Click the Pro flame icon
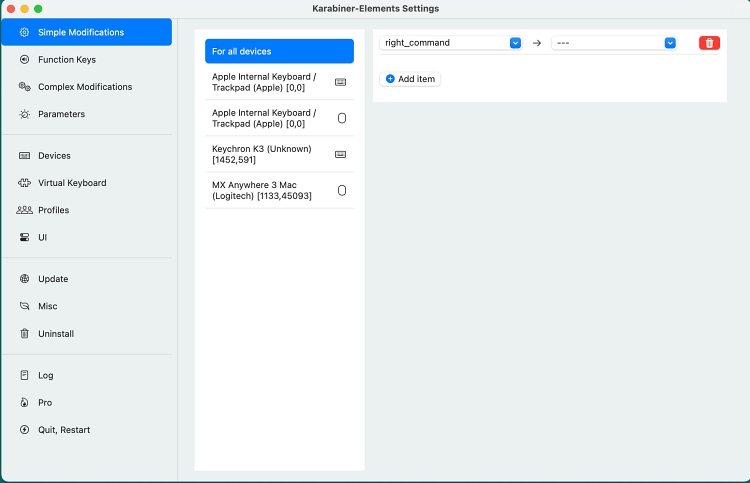 coord(24,402)
